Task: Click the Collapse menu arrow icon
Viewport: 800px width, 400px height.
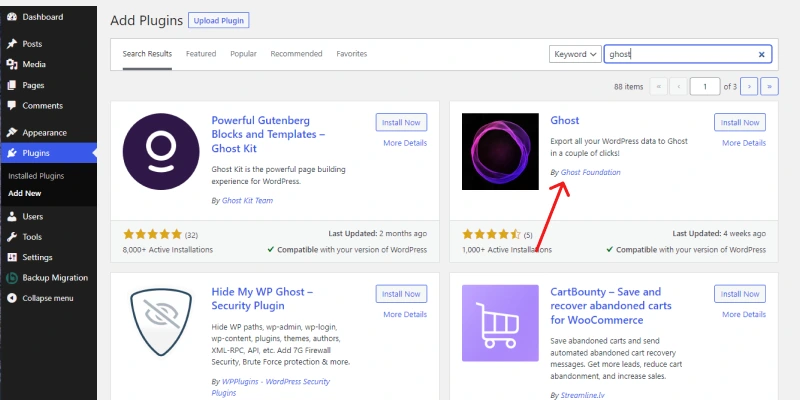Action: coord(12,298)
